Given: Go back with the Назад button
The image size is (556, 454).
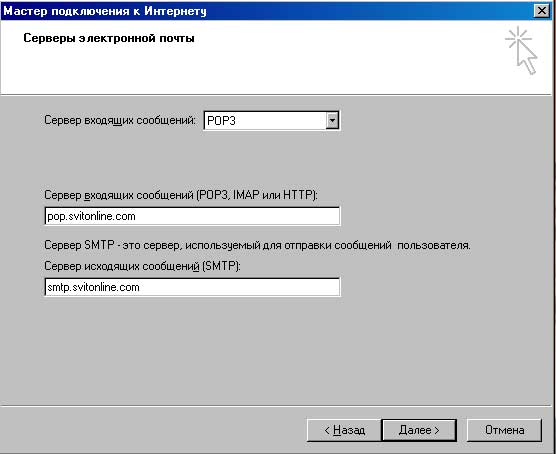Looking at the screenshot, I should point(344,430).
